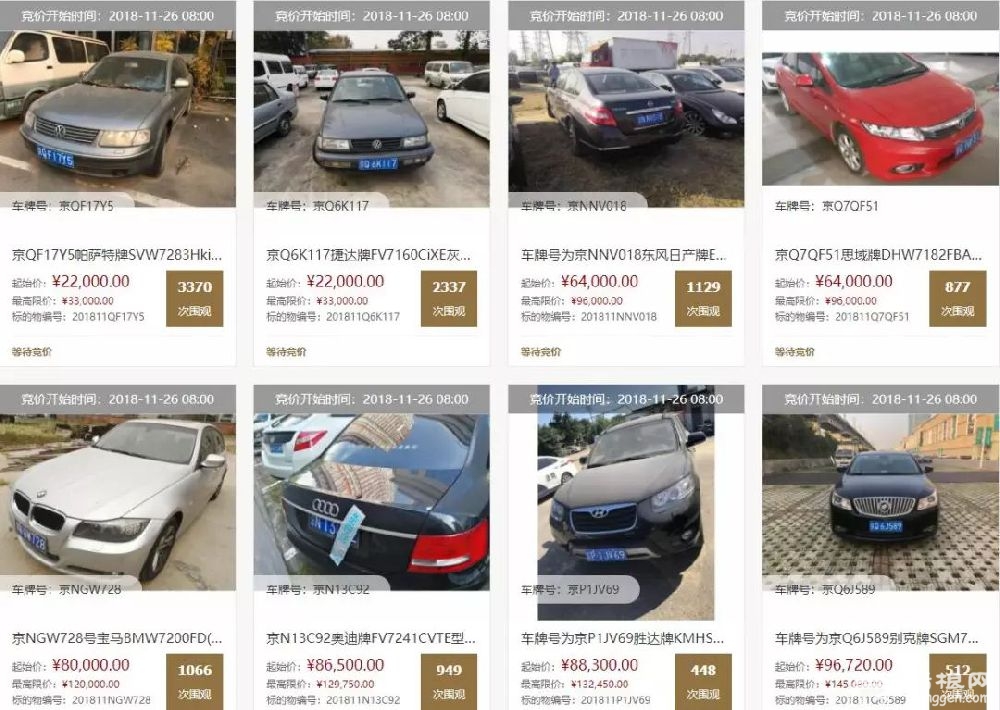Open the Nissan 京NNV018 car photo
Viewport: 1000px width, 710px height.
tap(626, 119)
